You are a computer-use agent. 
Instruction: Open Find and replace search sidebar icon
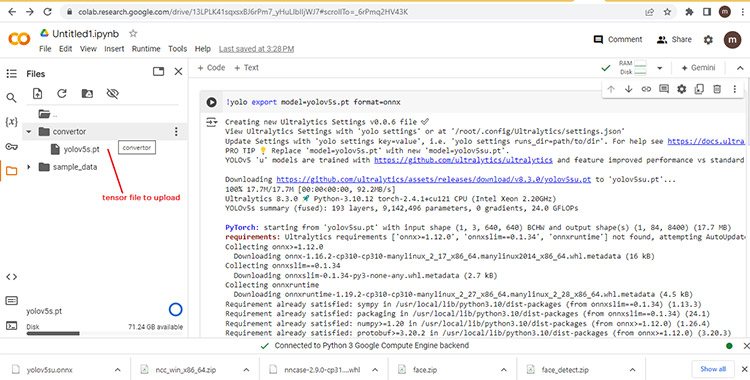click(11, 98)
